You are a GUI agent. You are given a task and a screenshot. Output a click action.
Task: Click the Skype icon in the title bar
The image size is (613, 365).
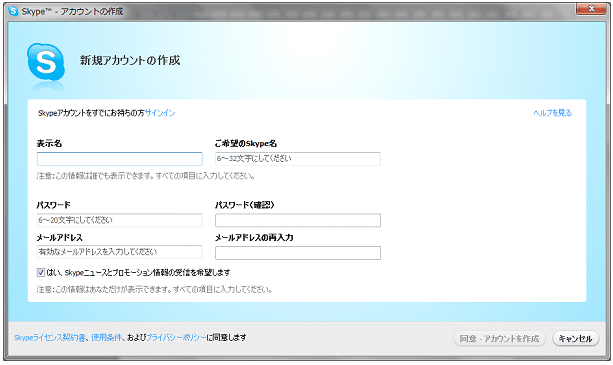tap(13, 11)
